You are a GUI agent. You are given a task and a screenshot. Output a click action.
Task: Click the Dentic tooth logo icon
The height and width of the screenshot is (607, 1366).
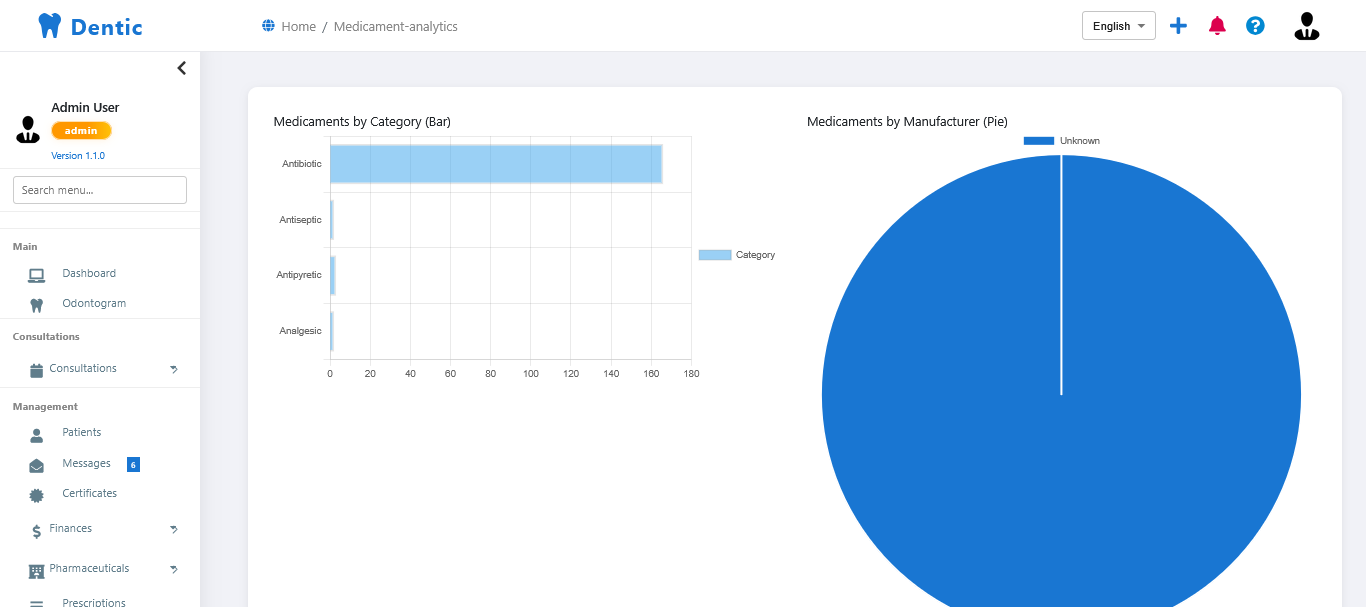[x=50, y=26]
